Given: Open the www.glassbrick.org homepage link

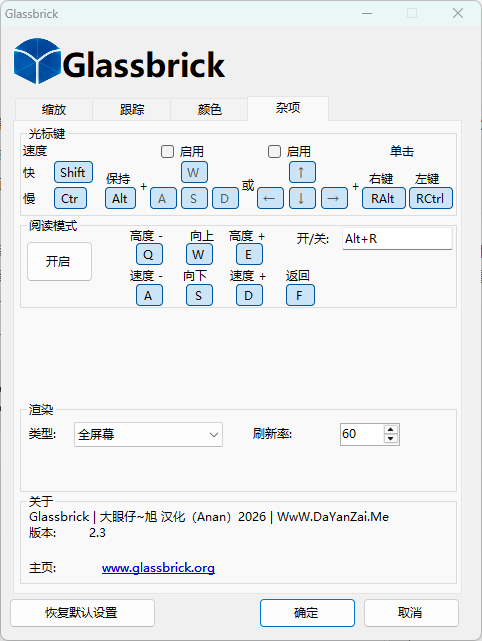Looking at the screenshot, I should click(158, 568).
